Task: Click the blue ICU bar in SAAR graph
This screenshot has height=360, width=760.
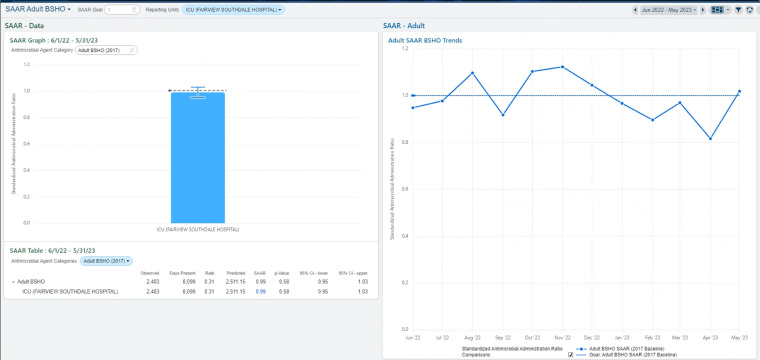Action: pos(198,157)
